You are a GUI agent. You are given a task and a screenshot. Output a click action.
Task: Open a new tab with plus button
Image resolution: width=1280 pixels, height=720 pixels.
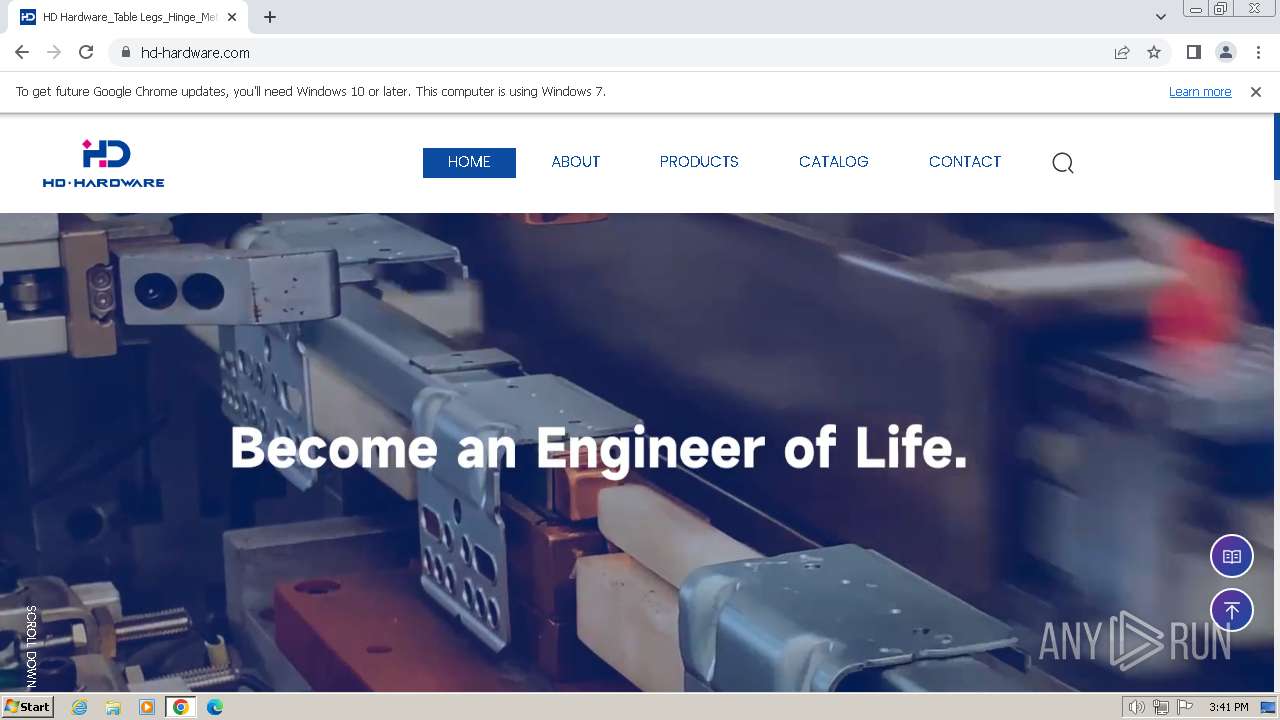tap(270, 17)
